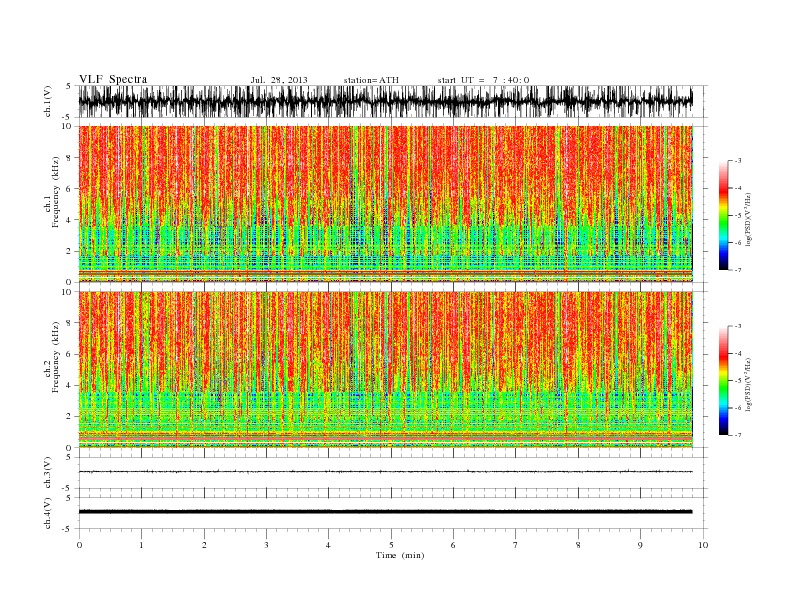This screenshot has width=792, height=612.
Task: Click the ch.2 'Frequency (kHz)' axis label
Action: click(56, 357)
